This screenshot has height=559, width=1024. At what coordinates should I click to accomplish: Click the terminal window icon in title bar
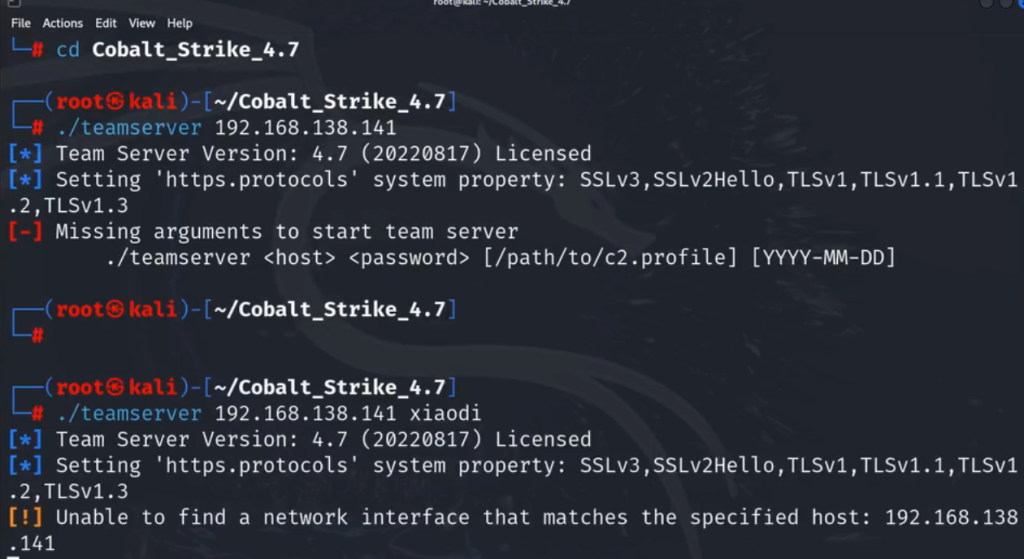click(14, 3)
